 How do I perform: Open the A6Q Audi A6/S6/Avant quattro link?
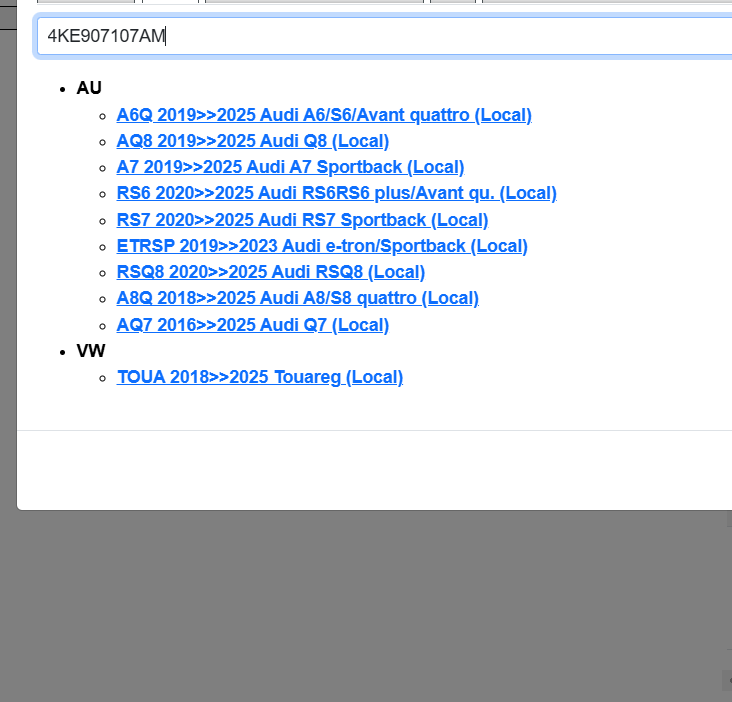click(x=324, y=115)
